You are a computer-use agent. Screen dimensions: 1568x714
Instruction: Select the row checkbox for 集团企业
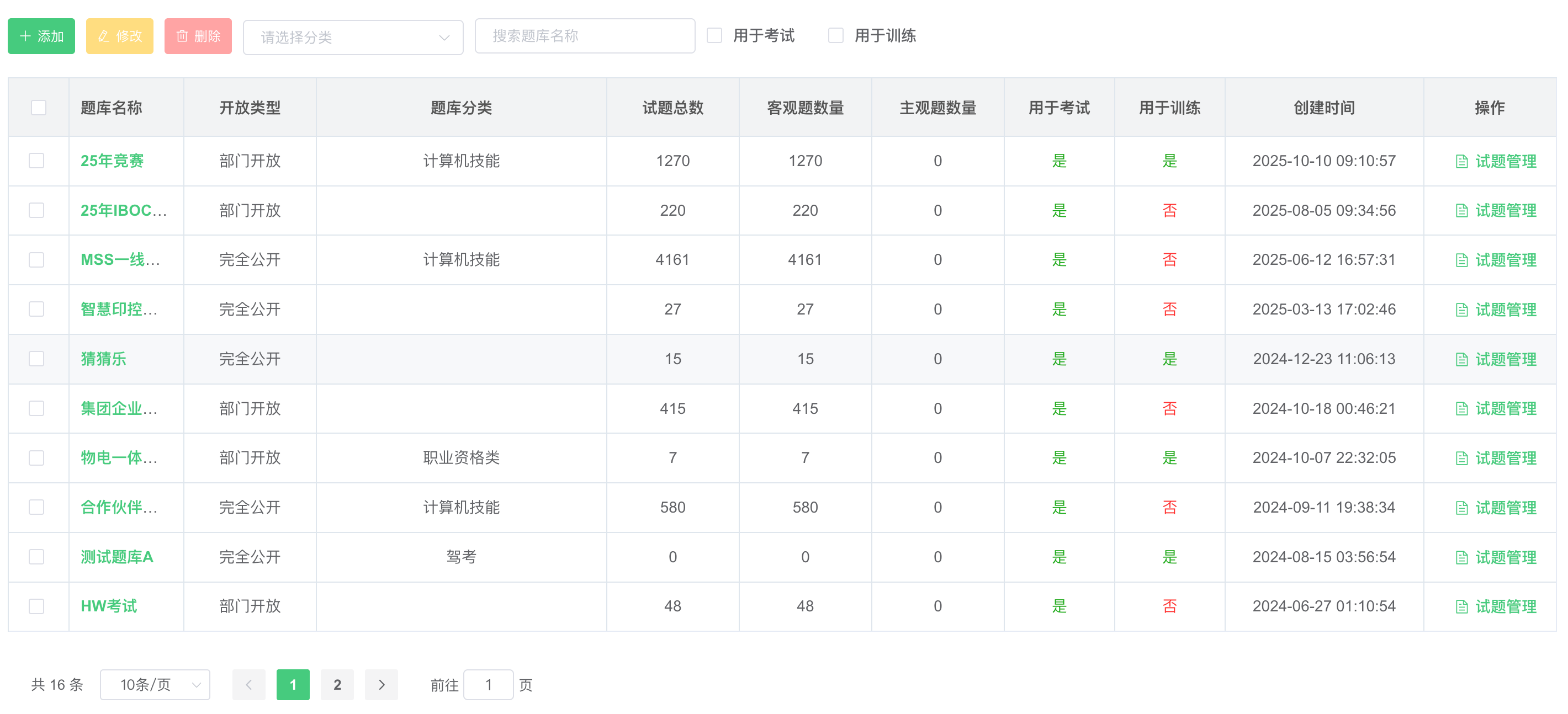click(37, 408)
